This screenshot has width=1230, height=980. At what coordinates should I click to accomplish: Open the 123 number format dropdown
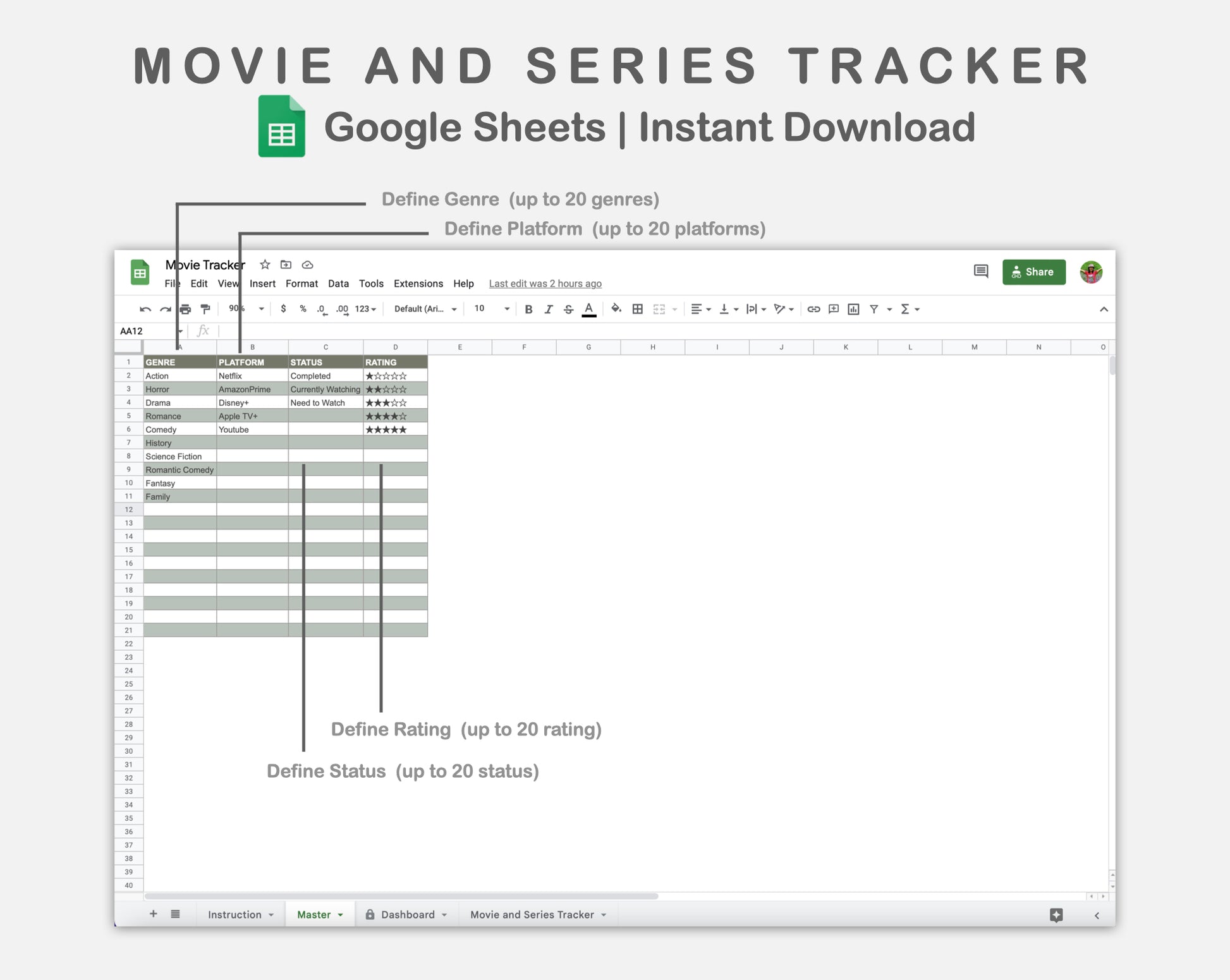click(365, 309)
